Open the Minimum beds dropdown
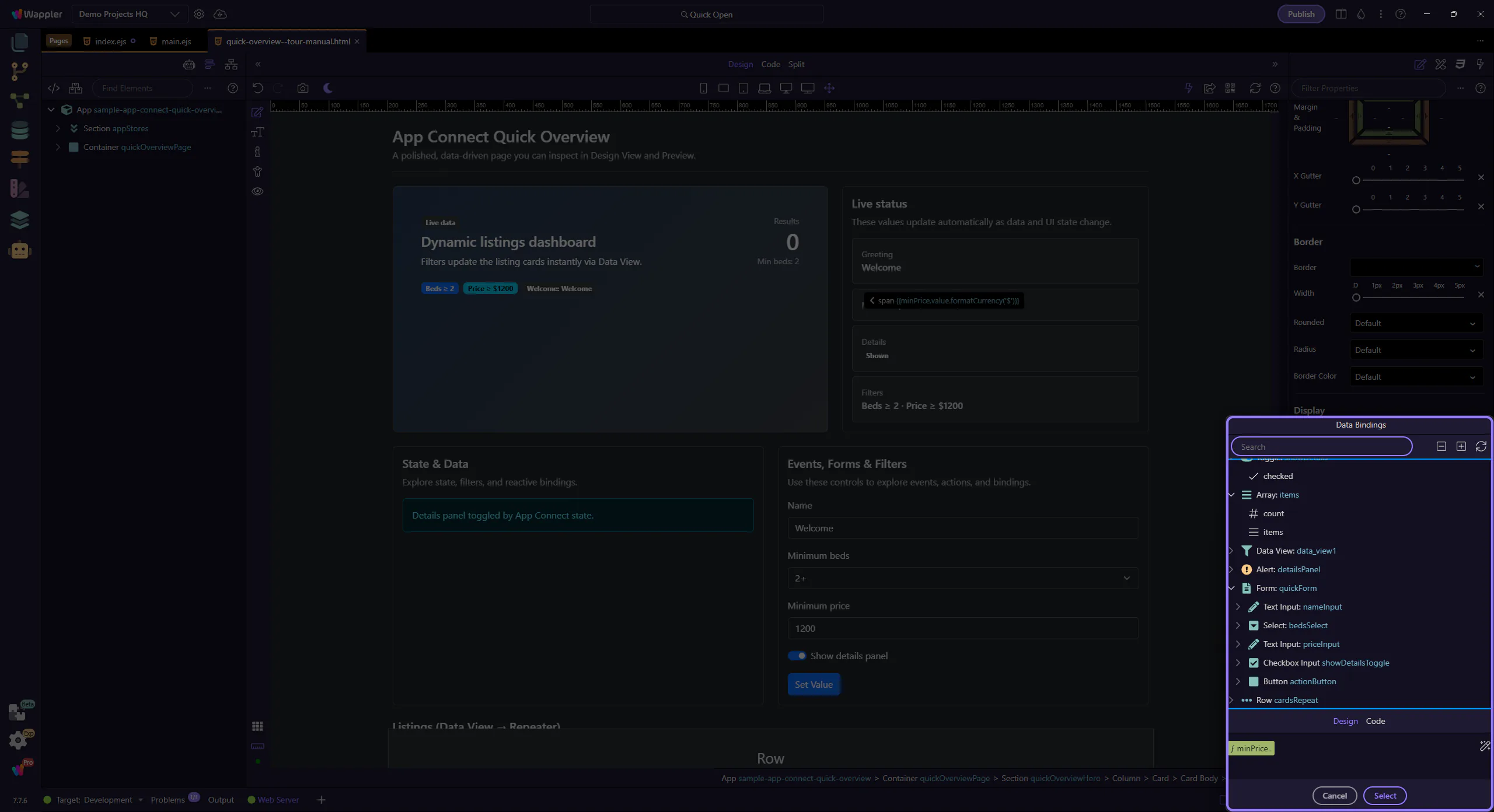The height and width of the screenshot is (812, 1494). pos(962,578)
